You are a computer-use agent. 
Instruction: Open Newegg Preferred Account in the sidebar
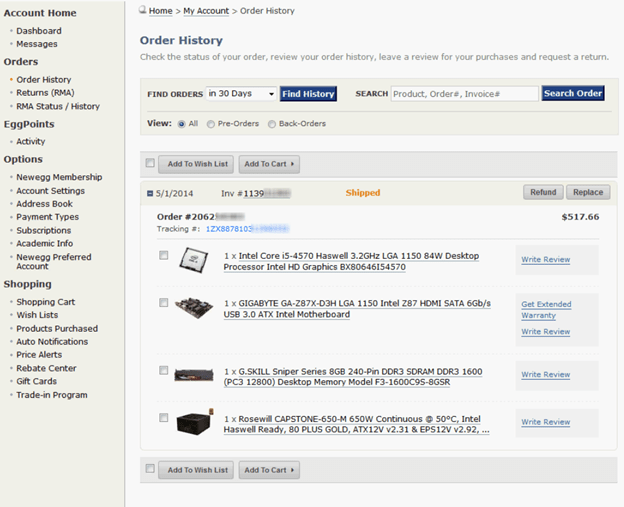click(54, 262)
